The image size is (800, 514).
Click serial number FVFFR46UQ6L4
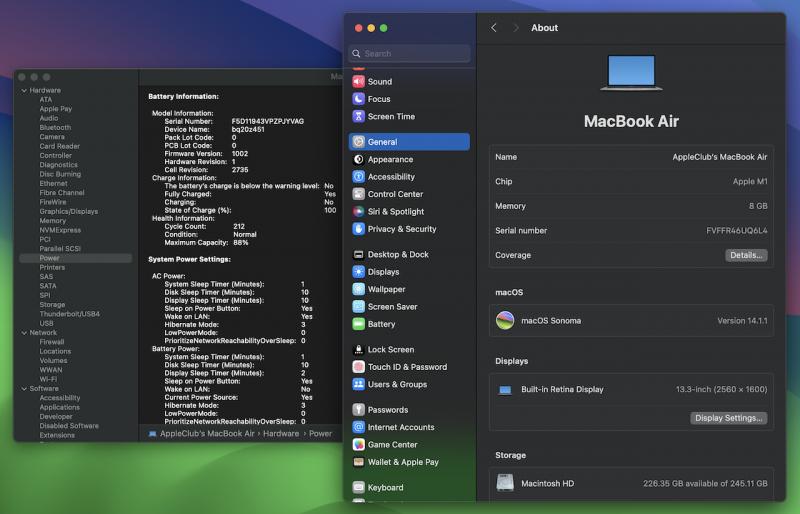pyautogui.click(x=737, y=231)
